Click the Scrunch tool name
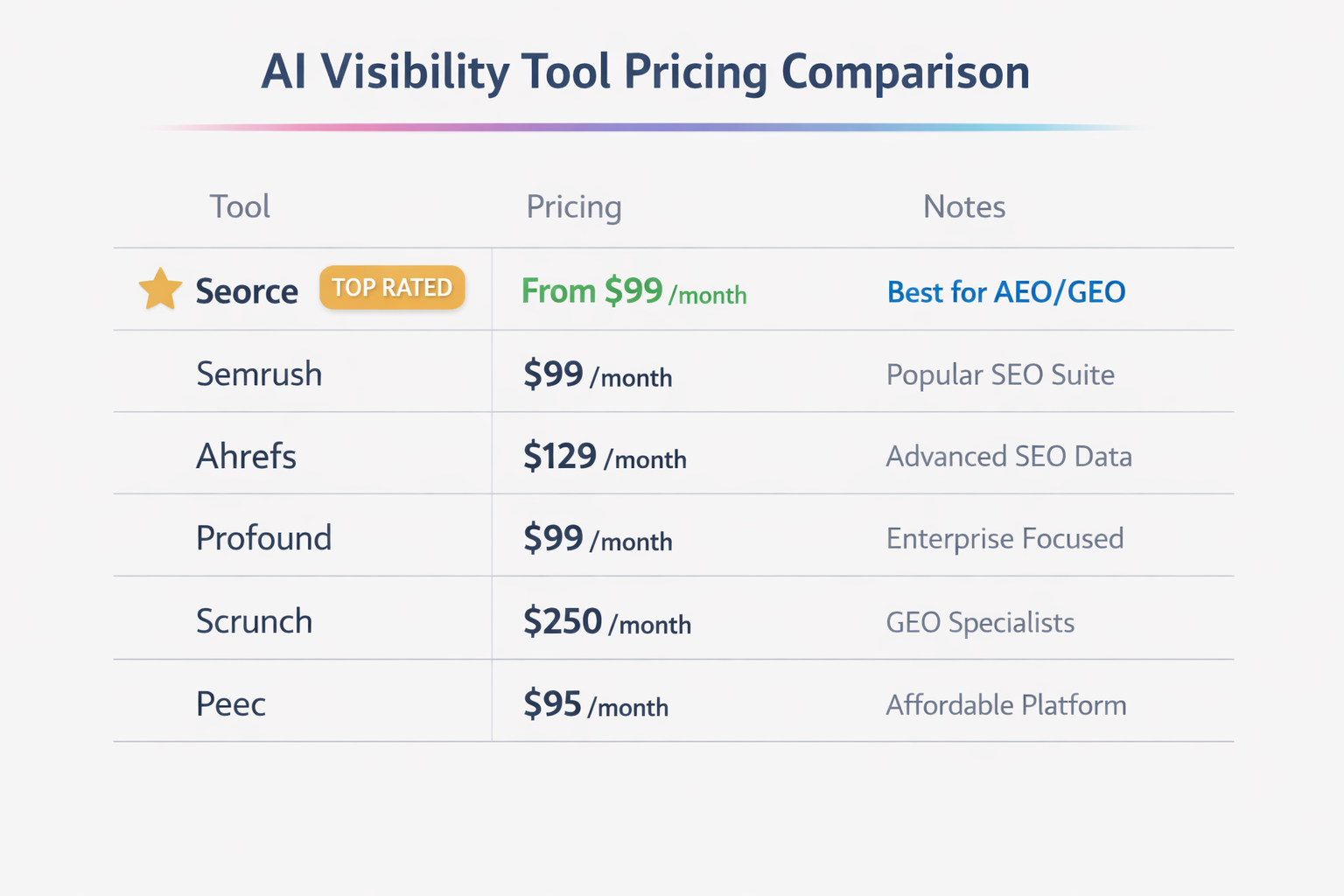Screen dimensions: 1344x896 click(x=254, y=621)
